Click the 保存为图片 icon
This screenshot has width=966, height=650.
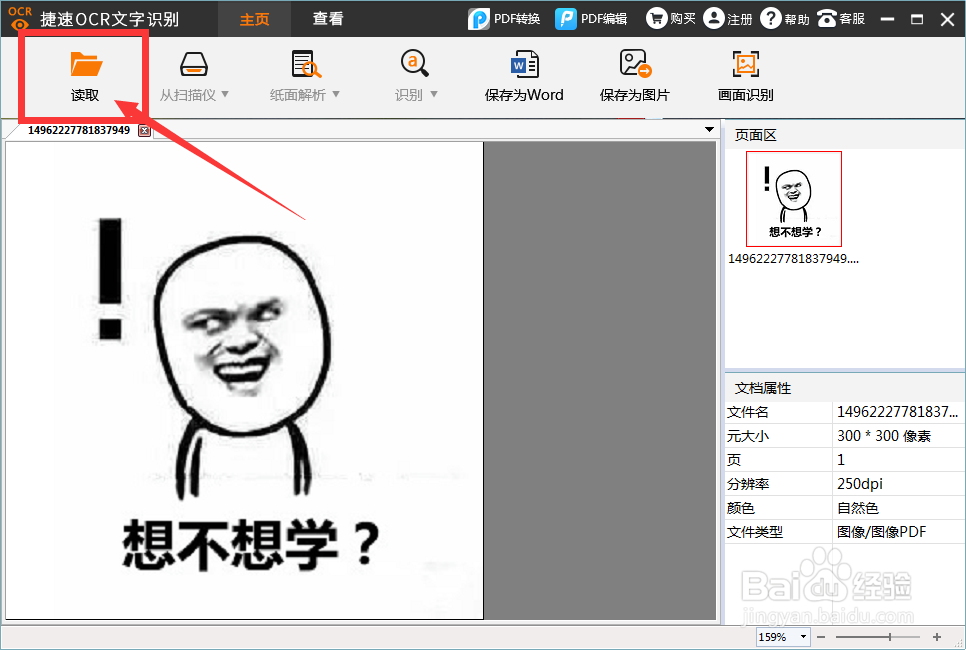(635, 63)
